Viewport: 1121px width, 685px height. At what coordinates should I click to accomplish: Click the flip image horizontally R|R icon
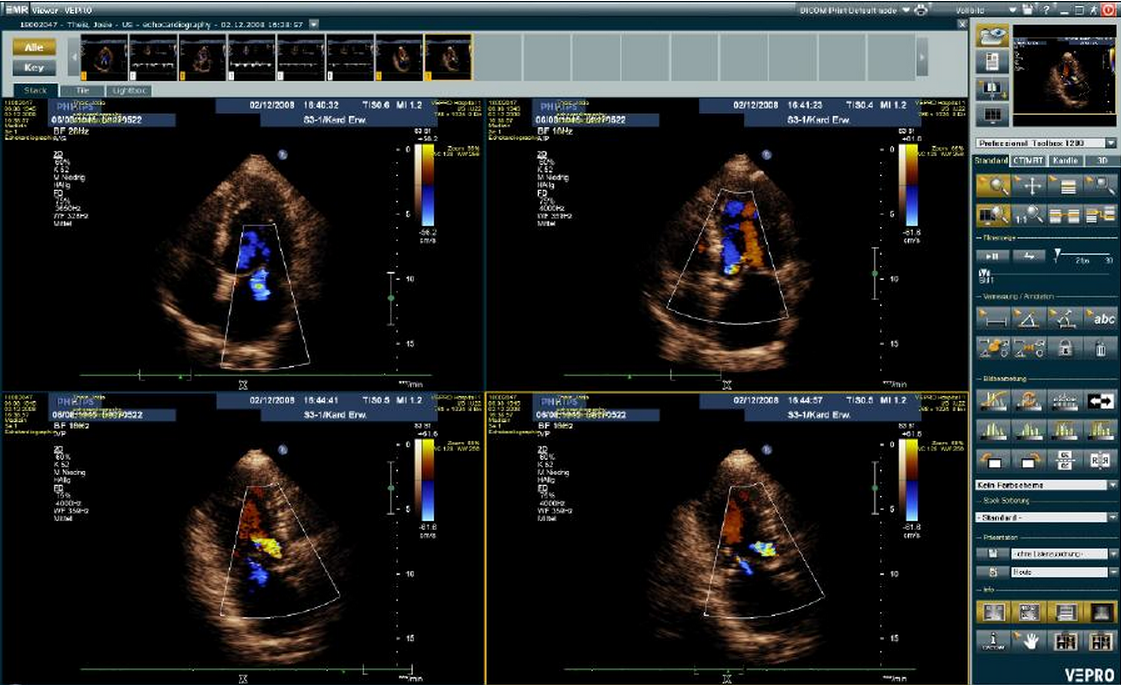1100,460
